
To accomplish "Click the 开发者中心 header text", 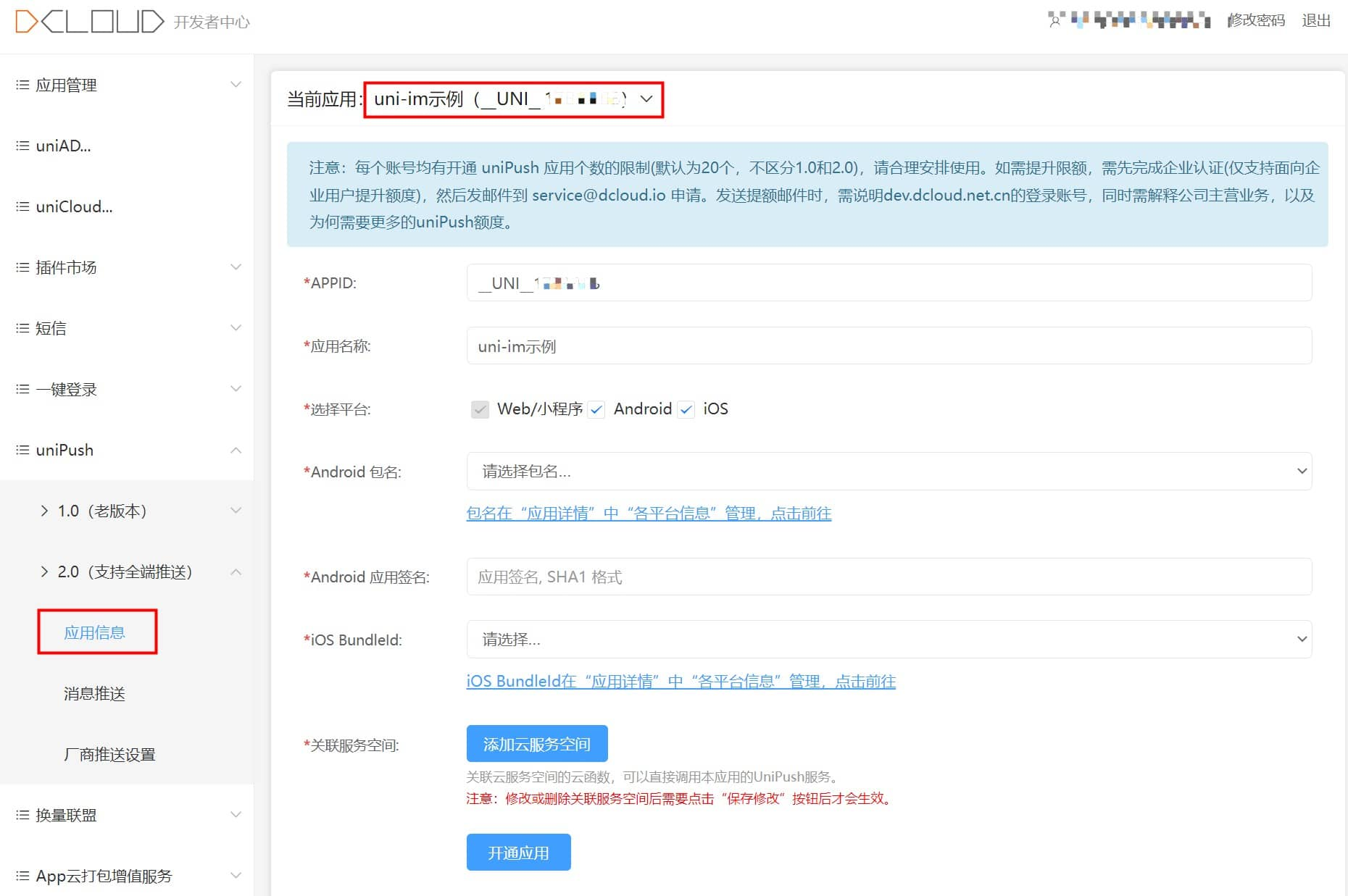I will [x=212, y=22].
